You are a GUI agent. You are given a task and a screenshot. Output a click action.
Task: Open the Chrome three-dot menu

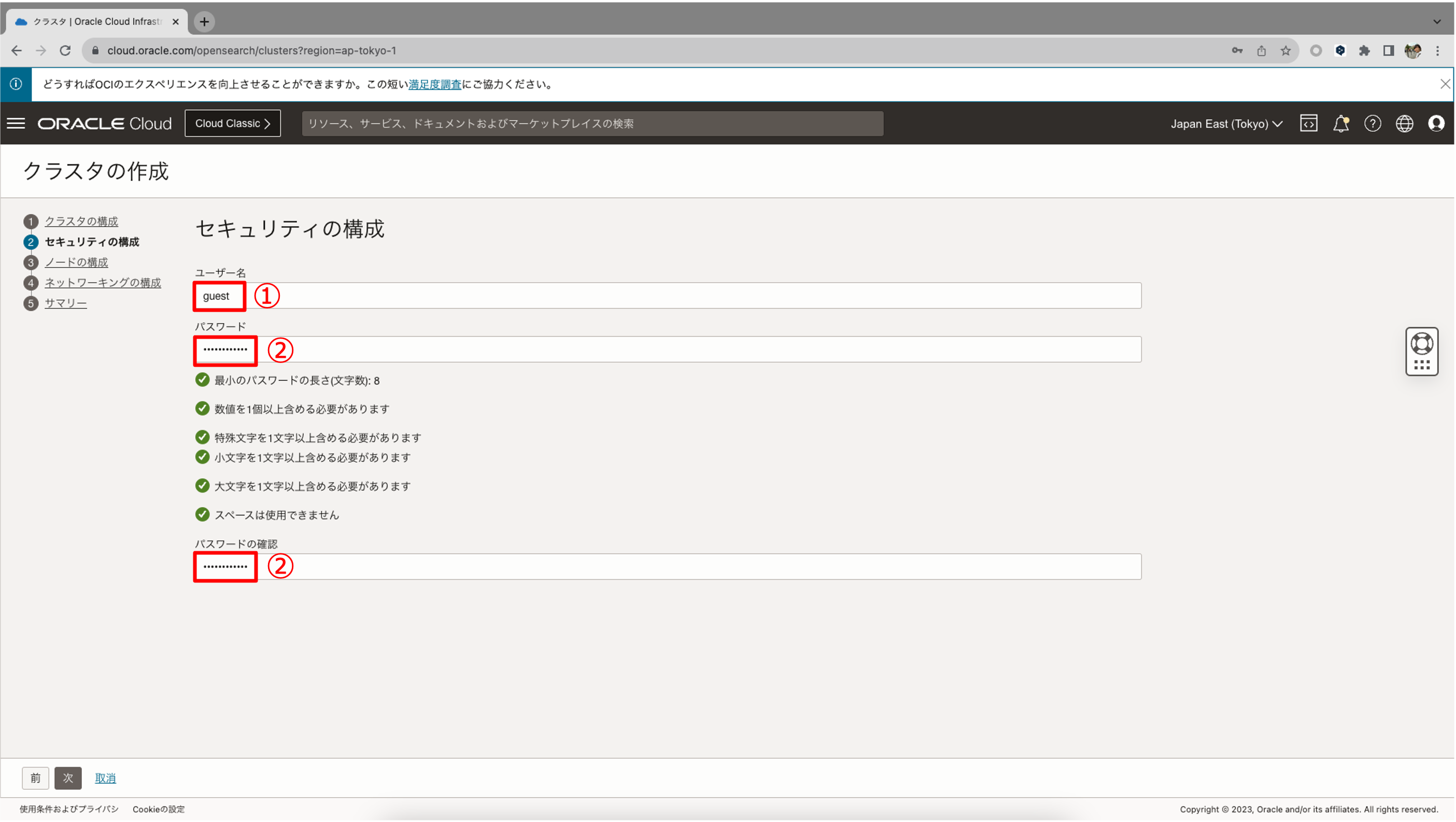1438,50
